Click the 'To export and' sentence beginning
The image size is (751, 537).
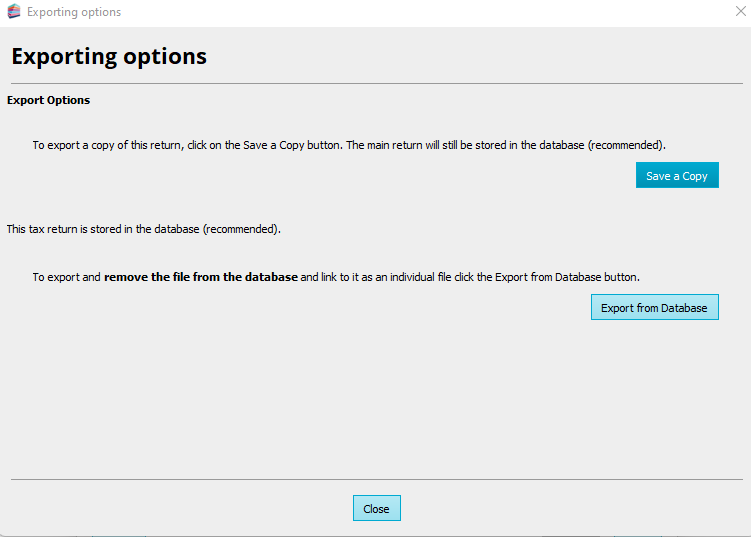coord(66,277)
